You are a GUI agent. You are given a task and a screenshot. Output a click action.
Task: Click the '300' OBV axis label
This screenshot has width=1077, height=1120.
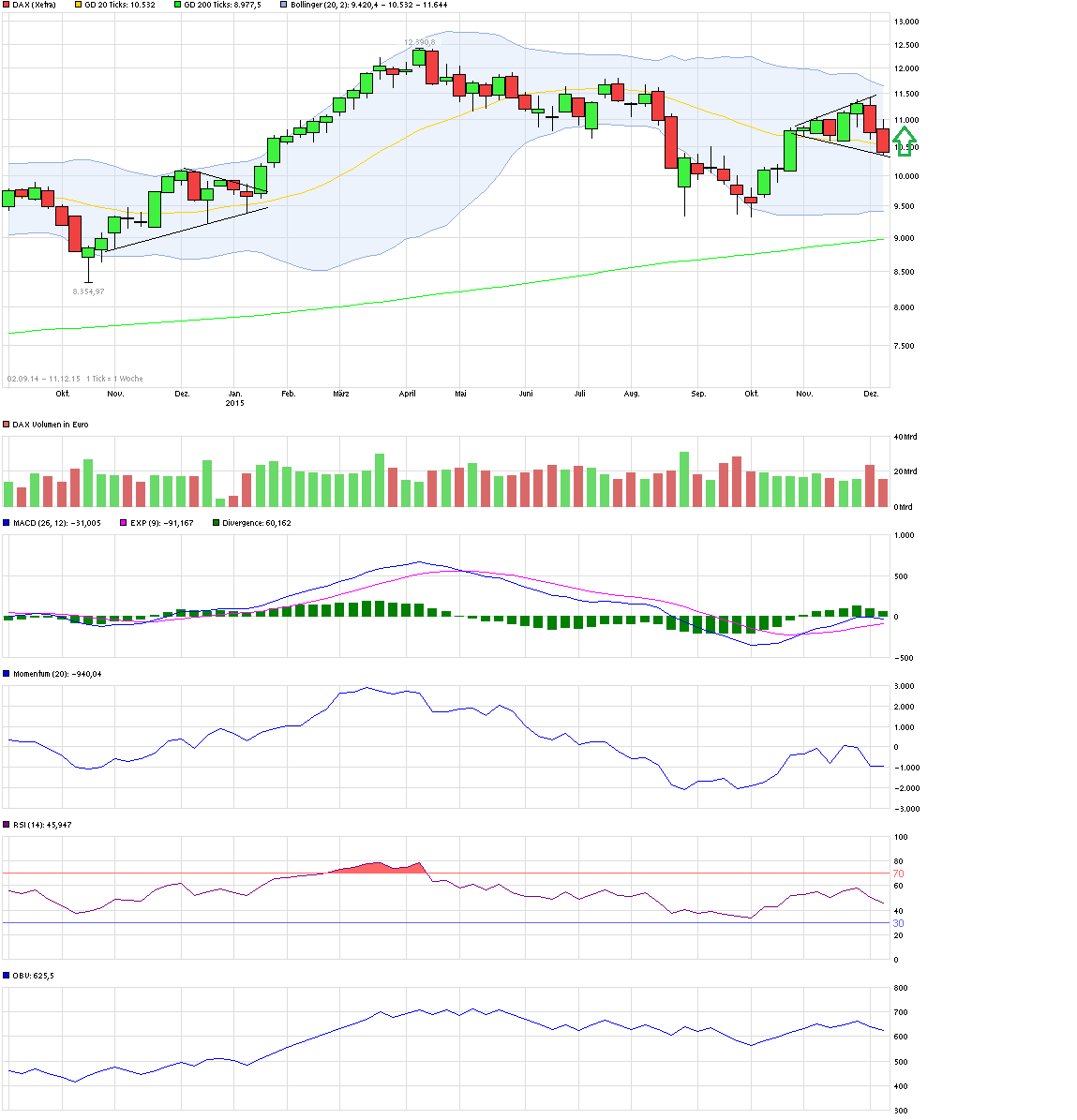[902, 1111]
